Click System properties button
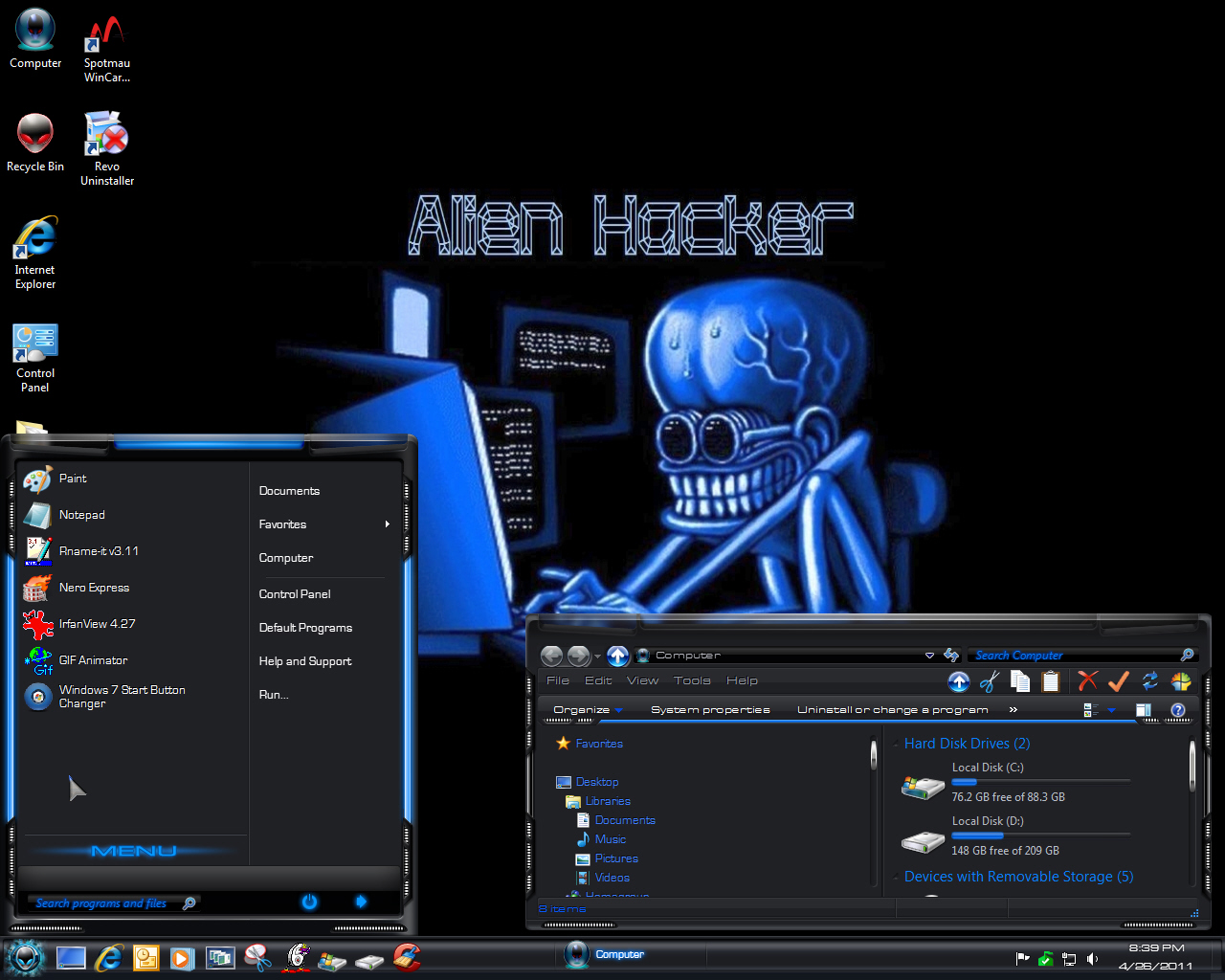 click(710, 710)
